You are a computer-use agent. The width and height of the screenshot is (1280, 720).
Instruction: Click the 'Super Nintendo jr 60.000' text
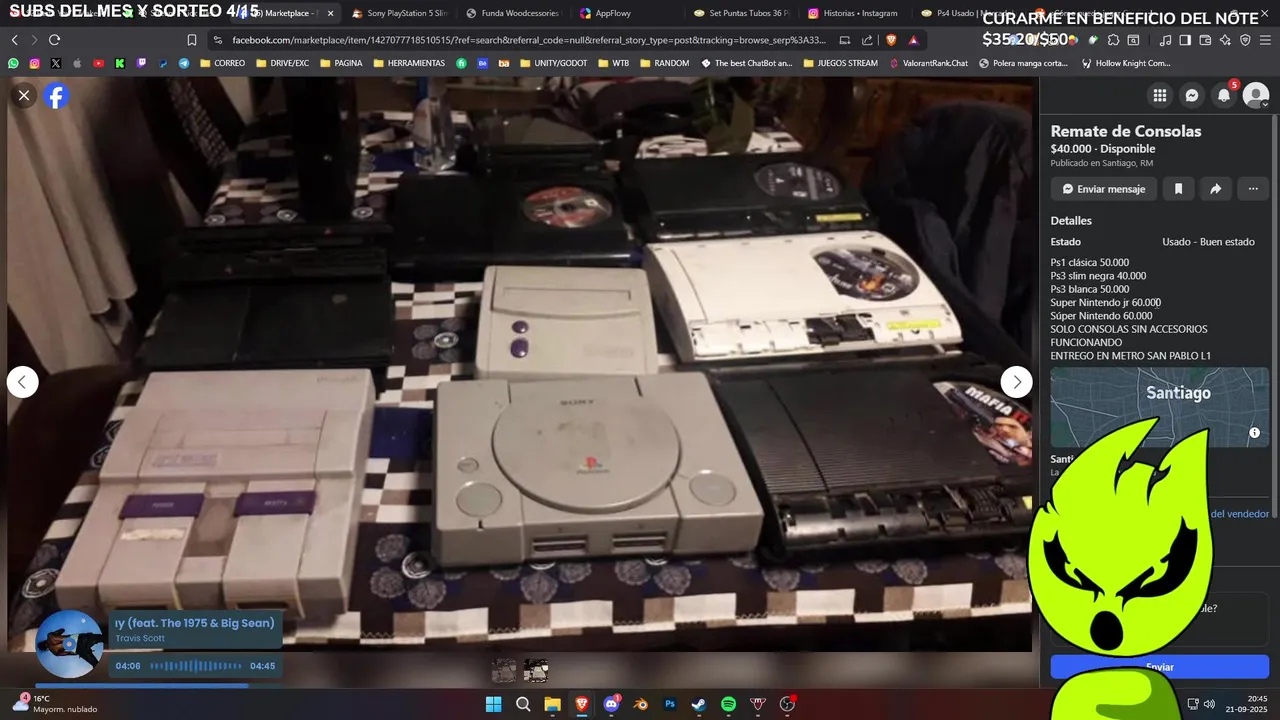click(x=1106, y=302)
